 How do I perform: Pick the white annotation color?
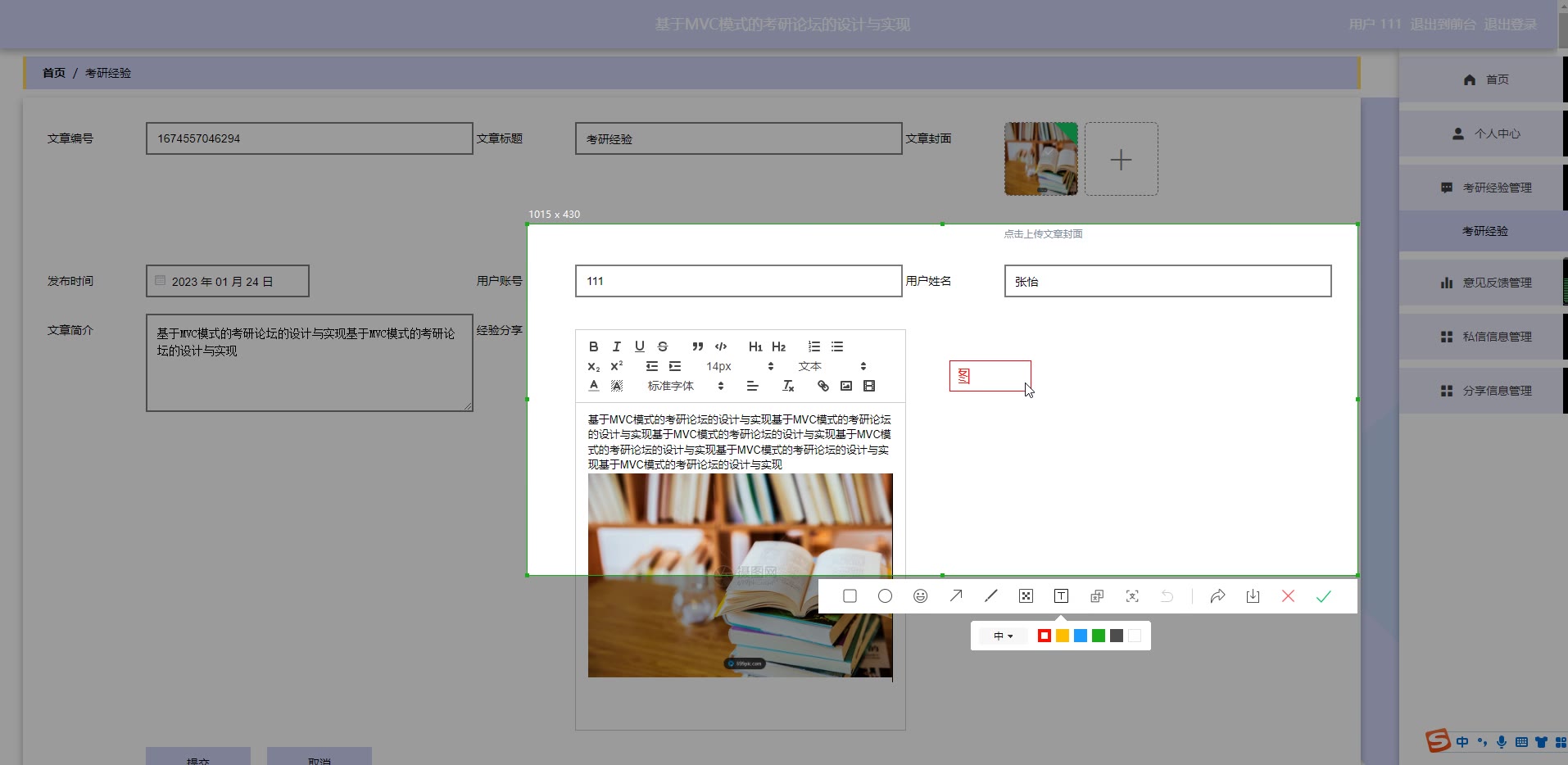pyautogui.click(x=1135, y=636)
